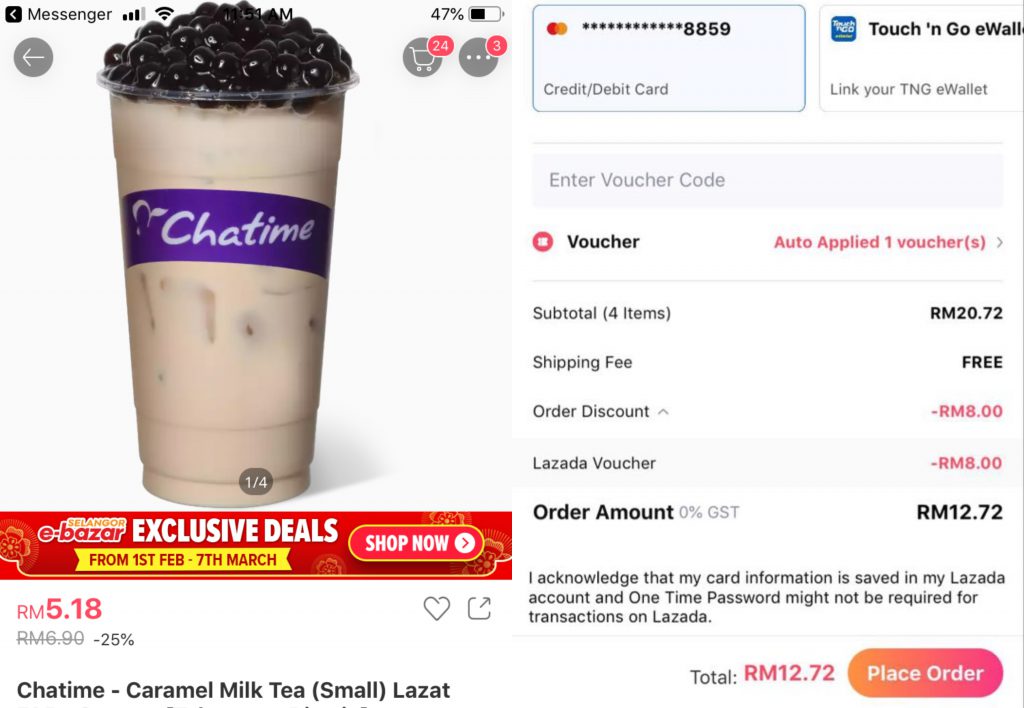Tap the share icon beside the price

479,608
